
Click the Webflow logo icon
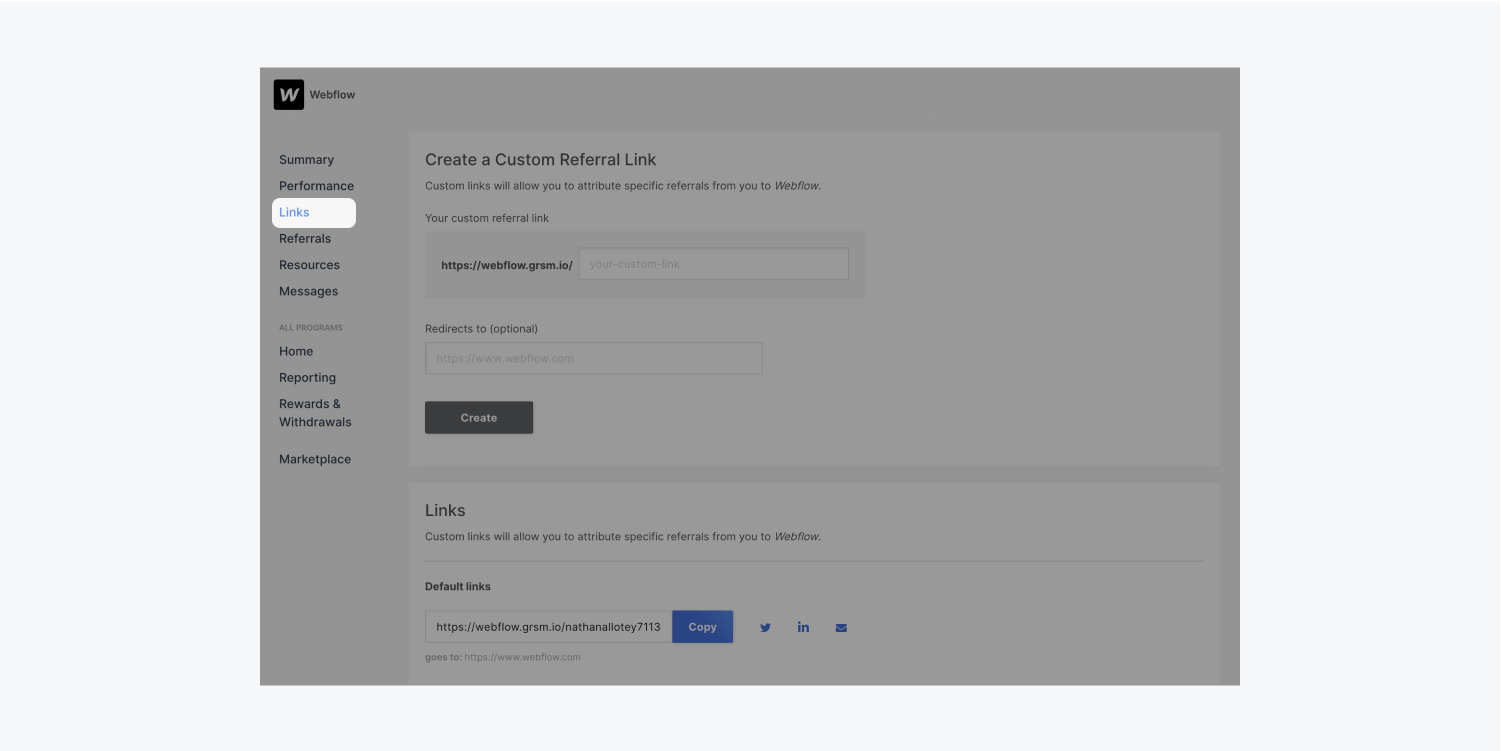point(289,95)
